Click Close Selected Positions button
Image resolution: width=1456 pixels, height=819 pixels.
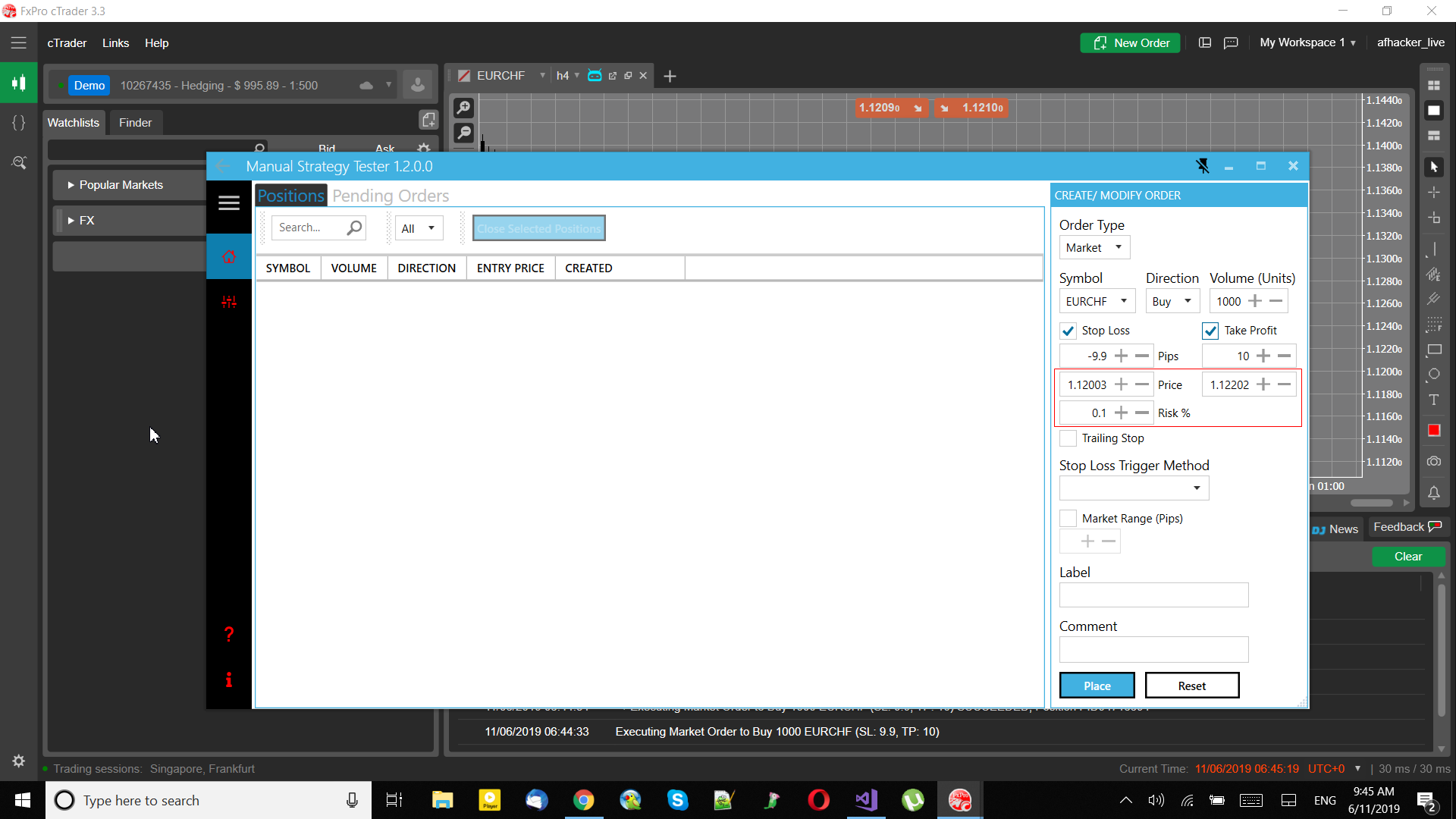538,228
